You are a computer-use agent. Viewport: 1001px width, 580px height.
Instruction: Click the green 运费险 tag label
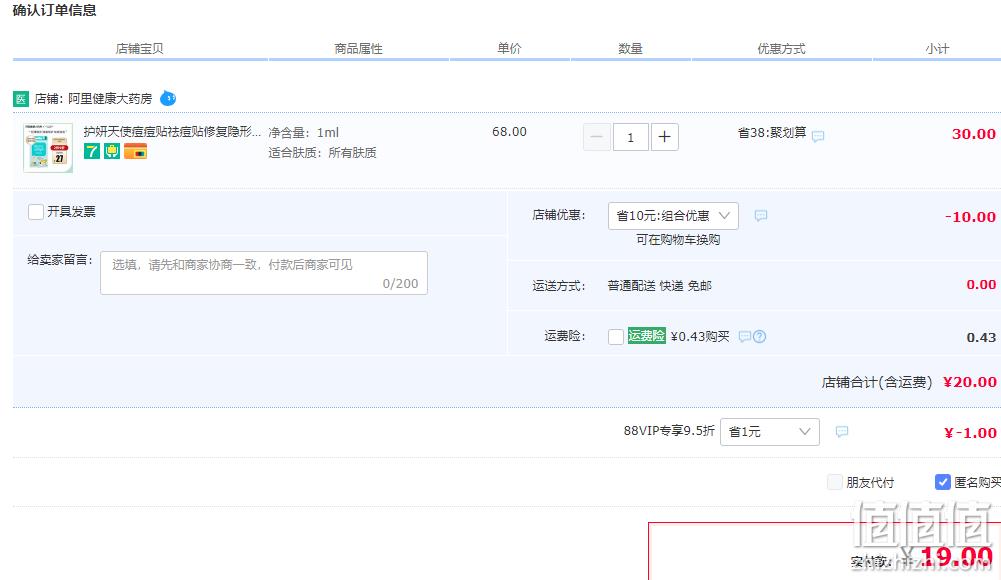(646, 336)
